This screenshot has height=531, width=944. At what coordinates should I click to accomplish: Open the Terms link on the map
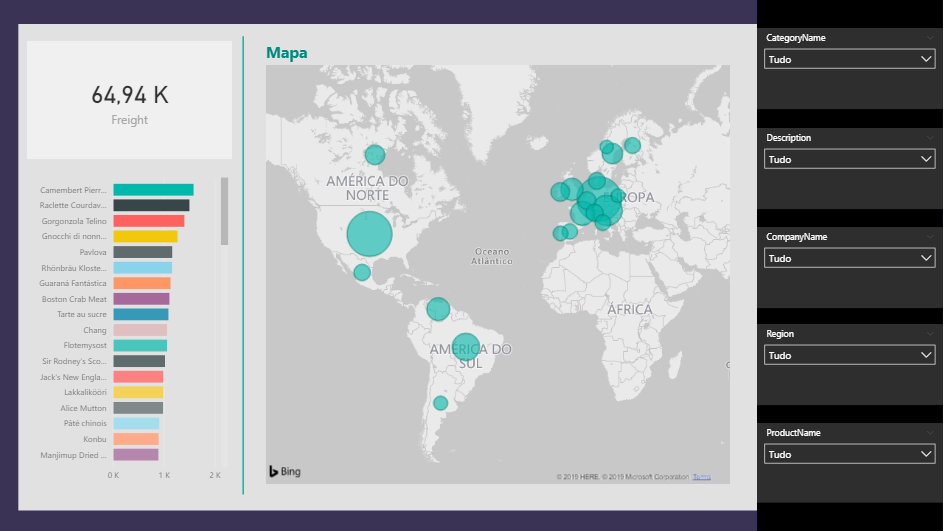(701, 476)
